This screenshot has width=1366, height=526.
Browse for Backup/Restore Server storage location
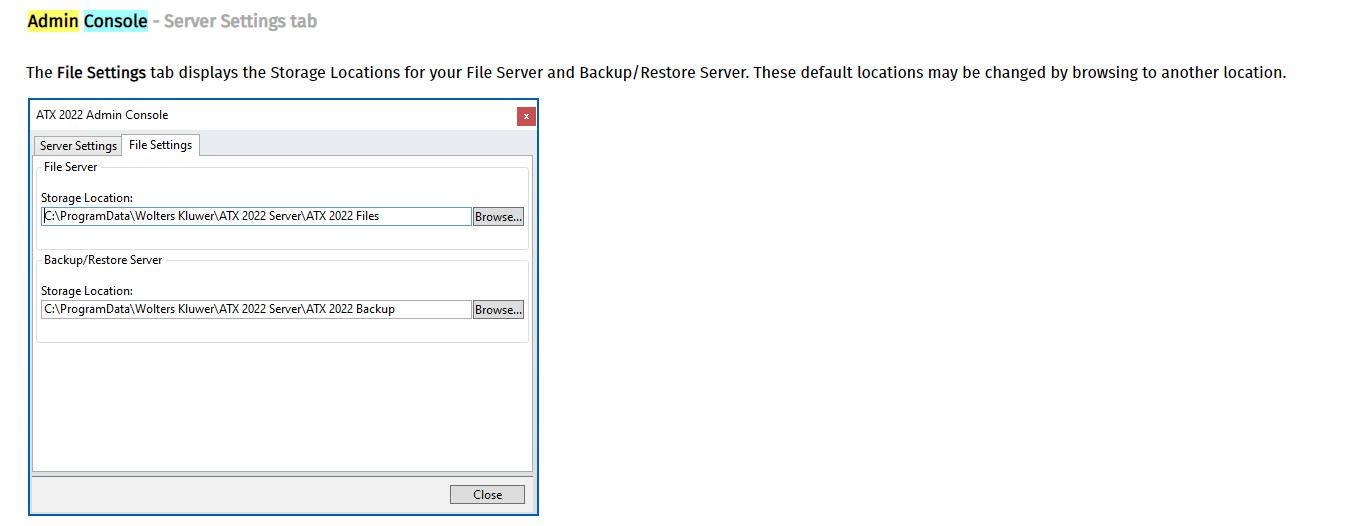498,310
